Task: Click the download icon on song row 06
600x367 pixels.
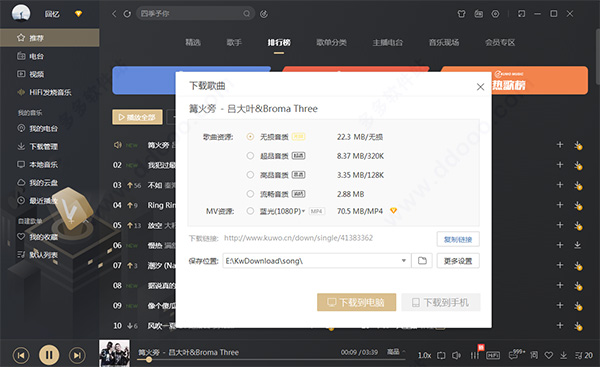Action: pyautogui.click(x=578, y=245)
